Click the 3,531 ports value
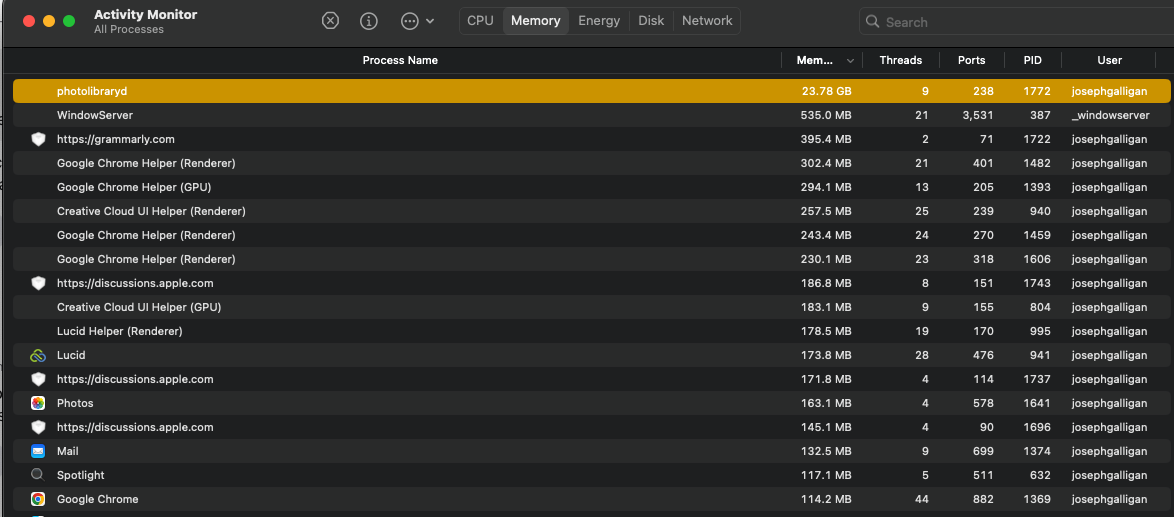This screenshot has height=517, width=1174. coord(978,115)
